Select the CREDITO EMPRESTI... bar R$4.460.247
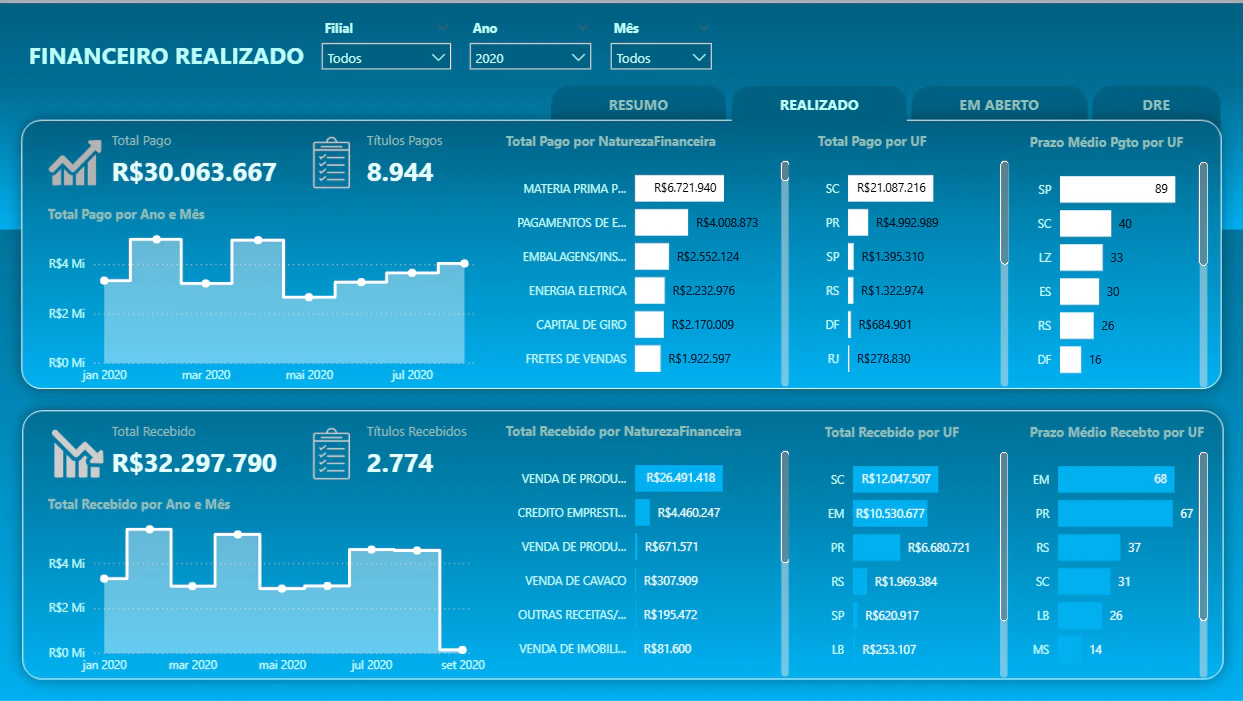The height and width of the screenshot is (701, 1243). (642, 512)
